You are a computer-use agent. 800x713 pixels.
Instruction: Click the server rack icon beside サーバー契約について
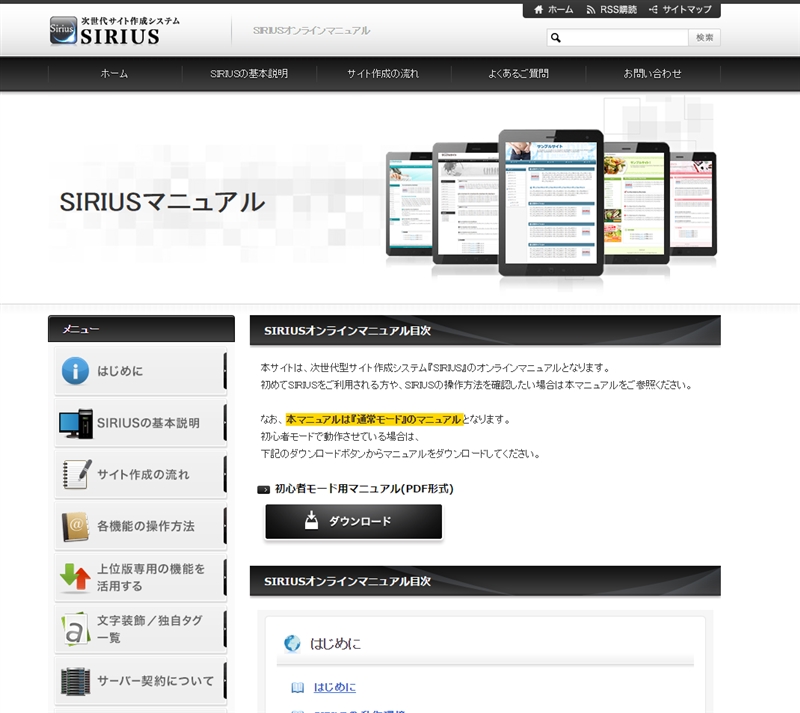coord(75,681)
